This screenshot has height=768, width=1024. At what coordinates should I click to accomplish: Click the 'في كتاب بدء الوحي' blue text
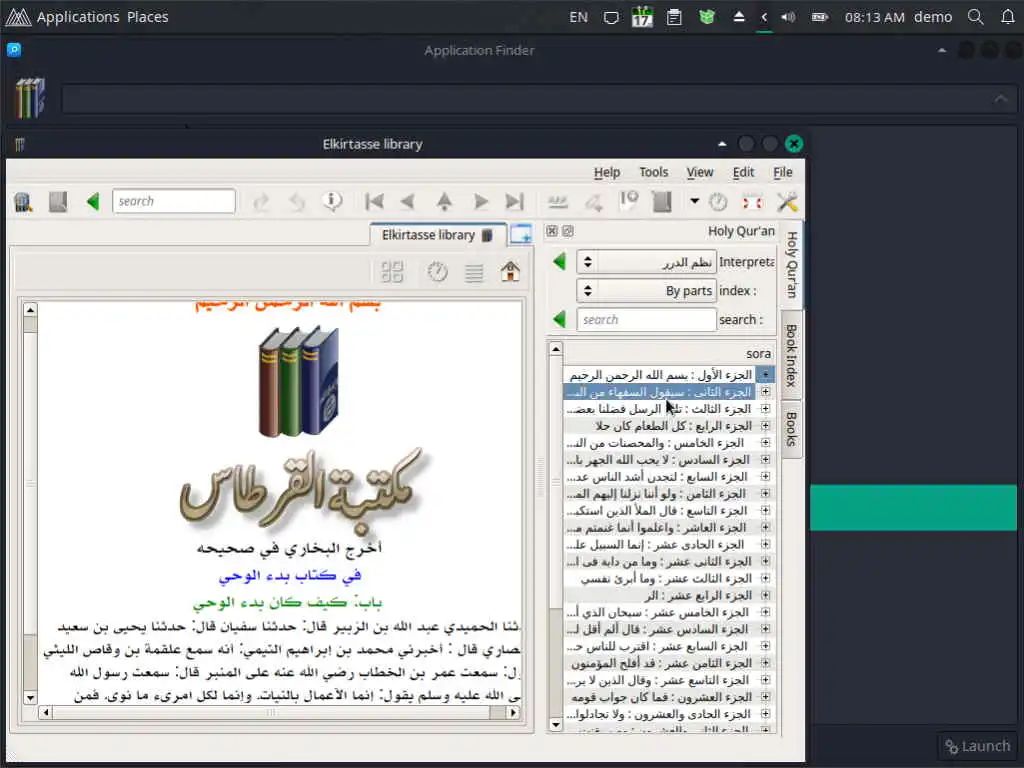click(290, 575)
